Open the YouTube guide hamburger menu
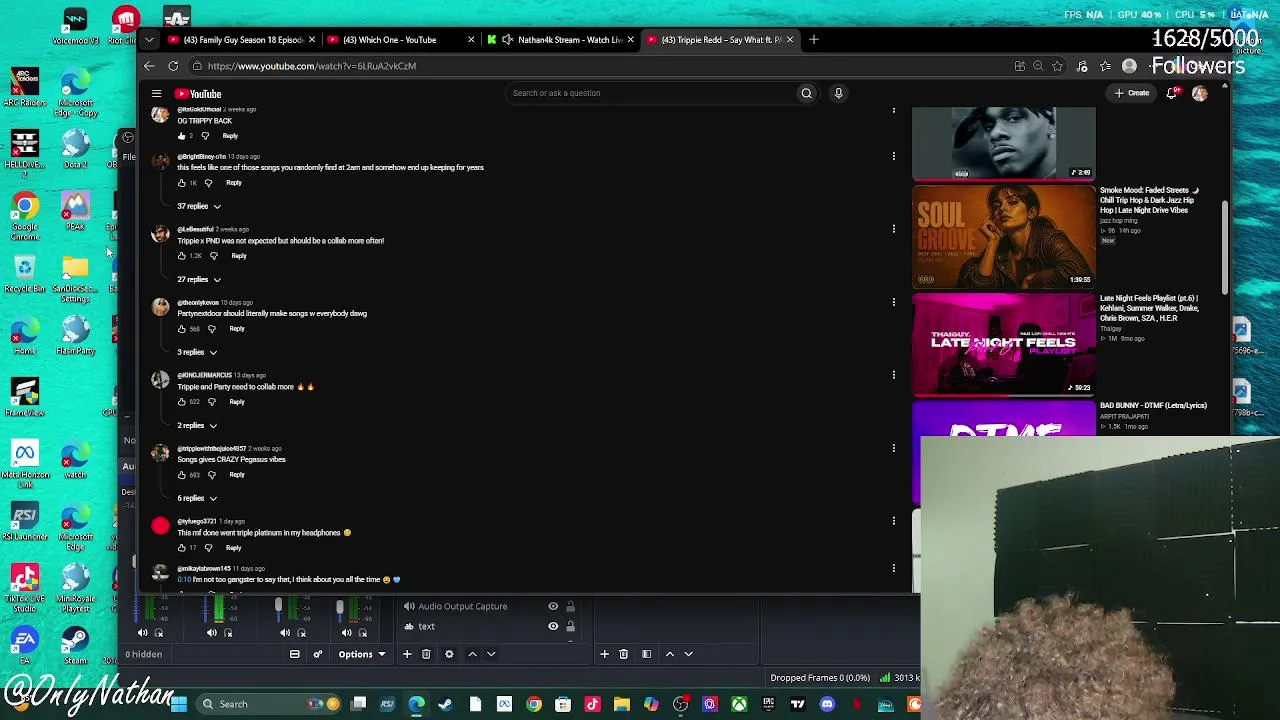Screen dimensions: 1280x720 coord(156,93)
